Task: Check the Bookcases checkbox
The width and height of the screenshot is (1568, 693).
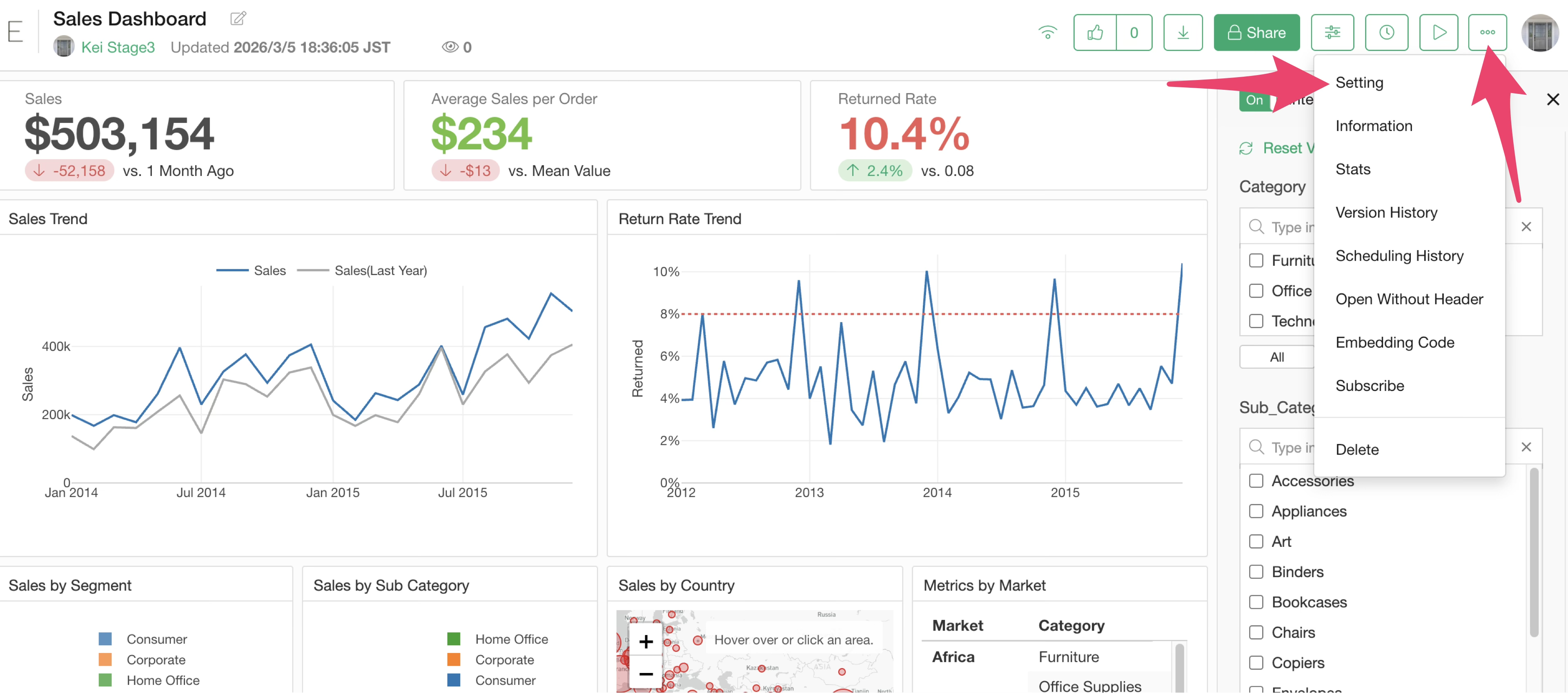Action: click(x=1256, y=602)
